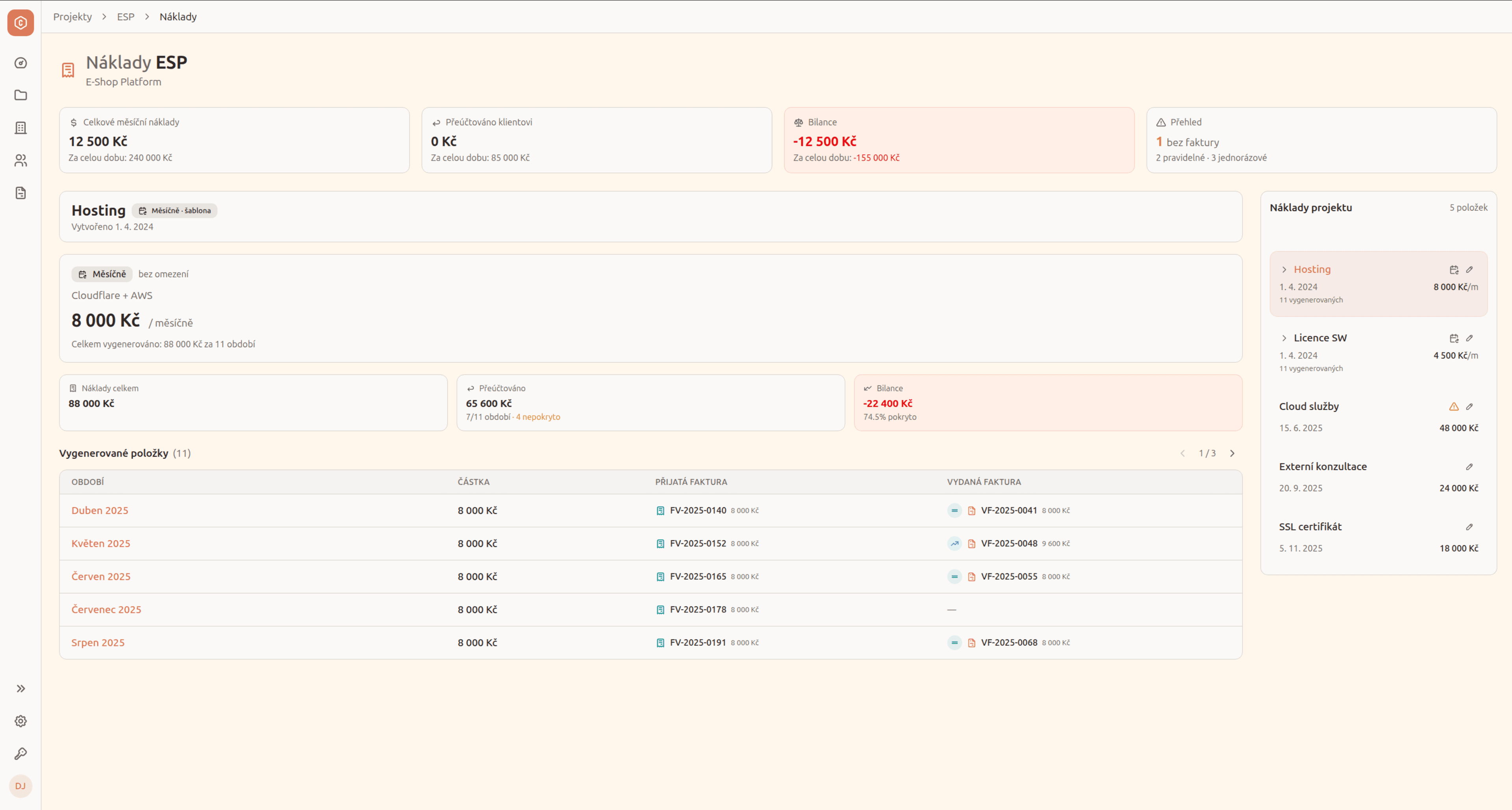Open the projects folder icon in sidebar

point(20,95)
